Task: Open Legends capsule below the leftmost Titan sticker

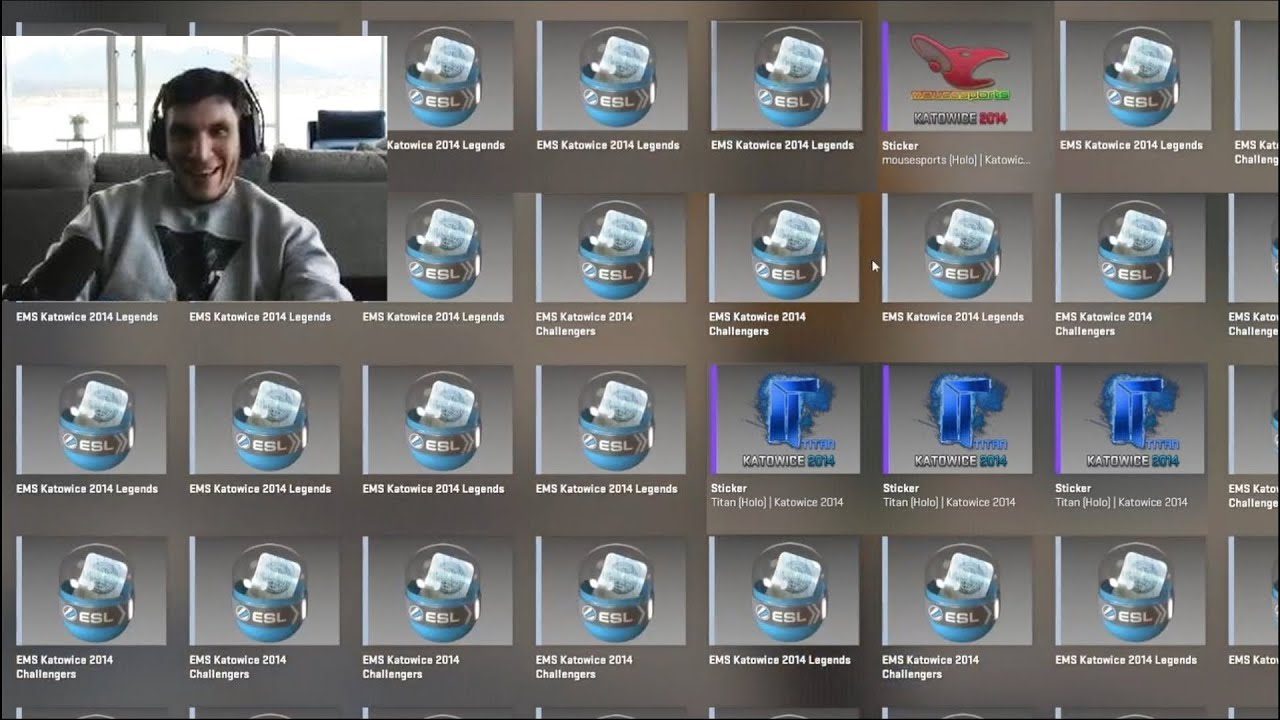Action: (x=786, y=592)
